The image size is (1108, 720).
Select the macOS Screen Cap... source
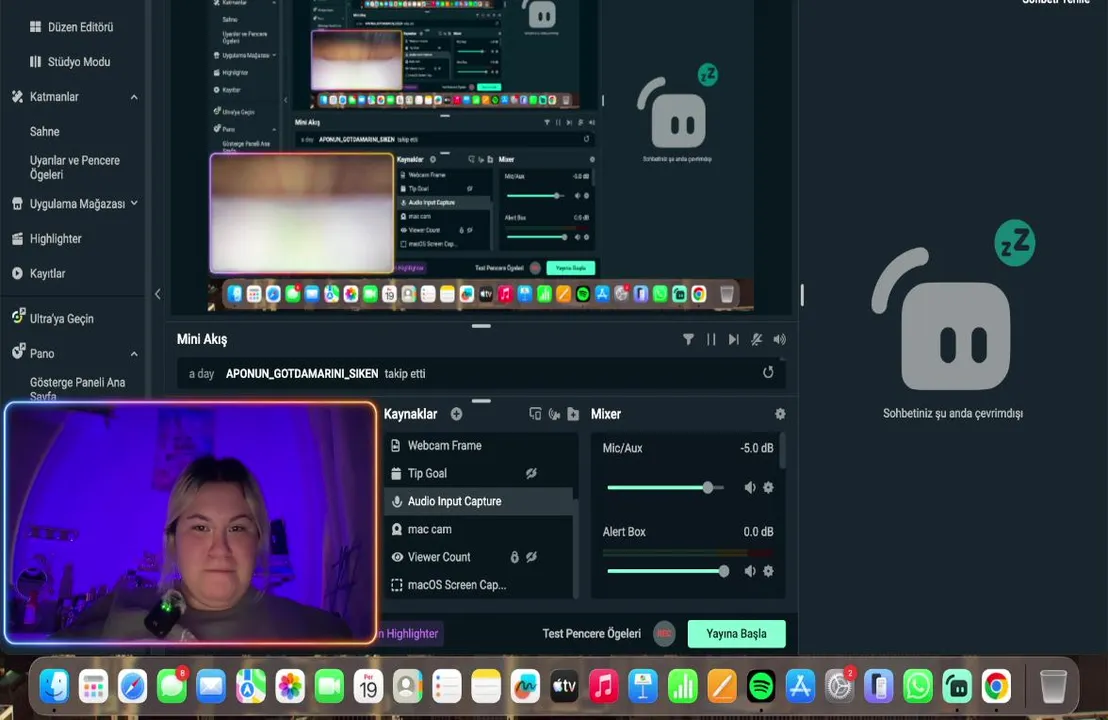pos(481,584)
